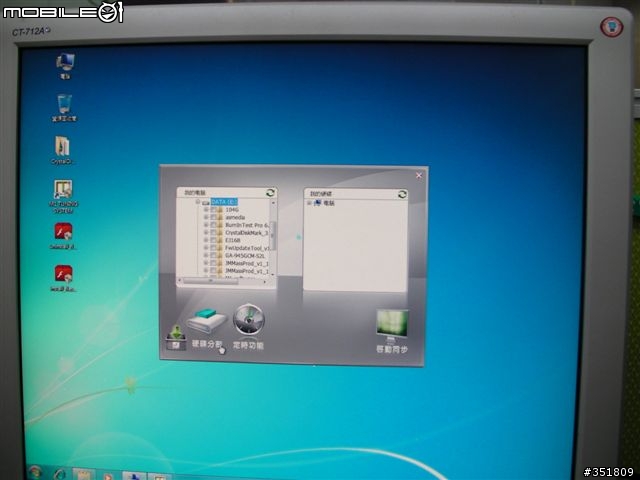Click the 電腦 computer icon in right panel

318,203
